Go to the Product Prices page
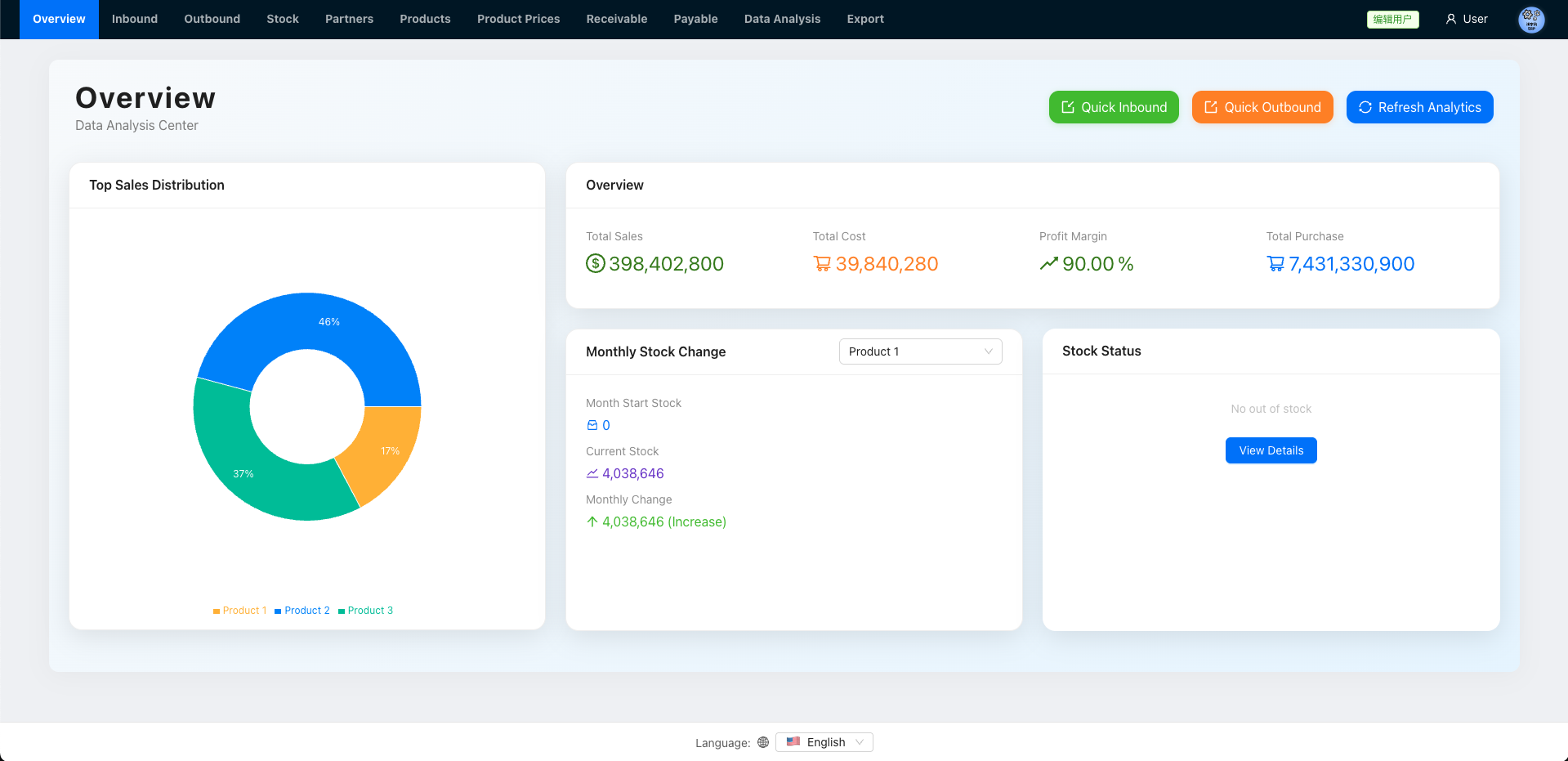1568x761 pixels. pyautogui.click(x=518, y=19)
